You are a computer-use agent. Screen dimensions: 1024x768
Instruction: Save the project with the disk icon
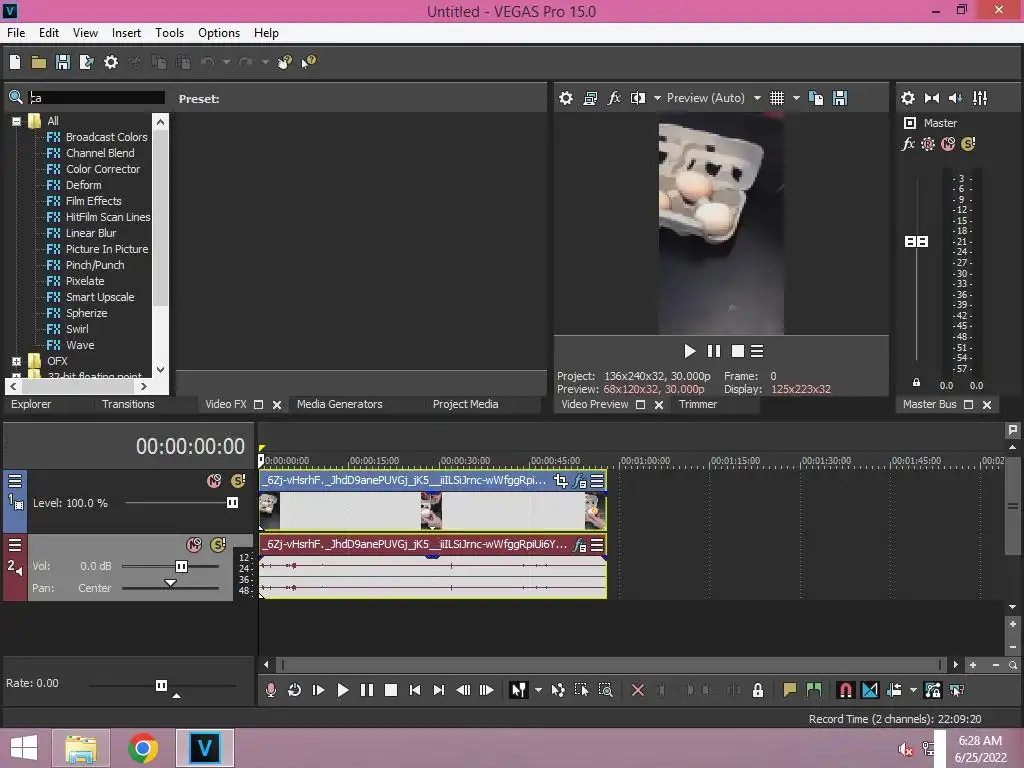(x=63, y=62)
